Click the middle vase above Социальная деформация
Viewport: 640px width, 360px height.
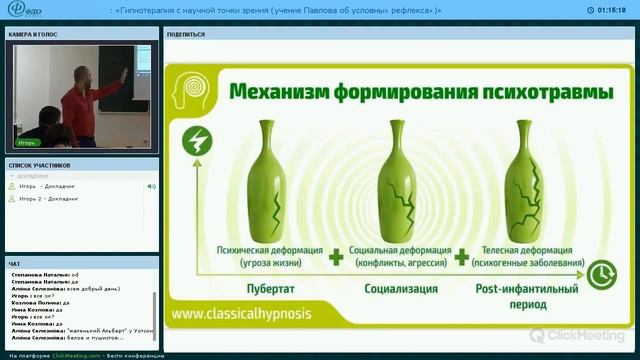point(397,181)
